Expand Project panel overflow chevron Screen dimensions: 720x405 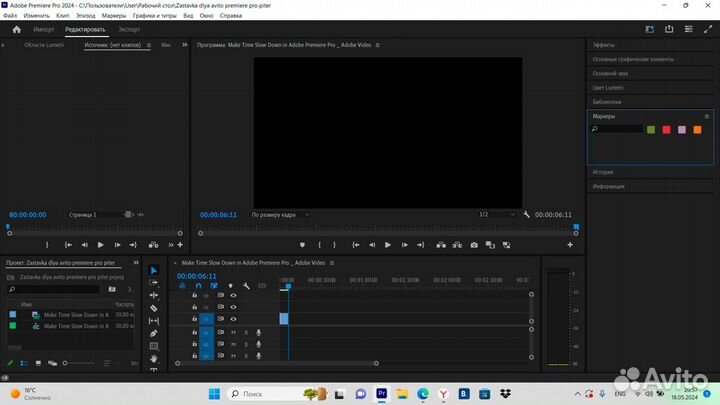[x=136, y=263]
